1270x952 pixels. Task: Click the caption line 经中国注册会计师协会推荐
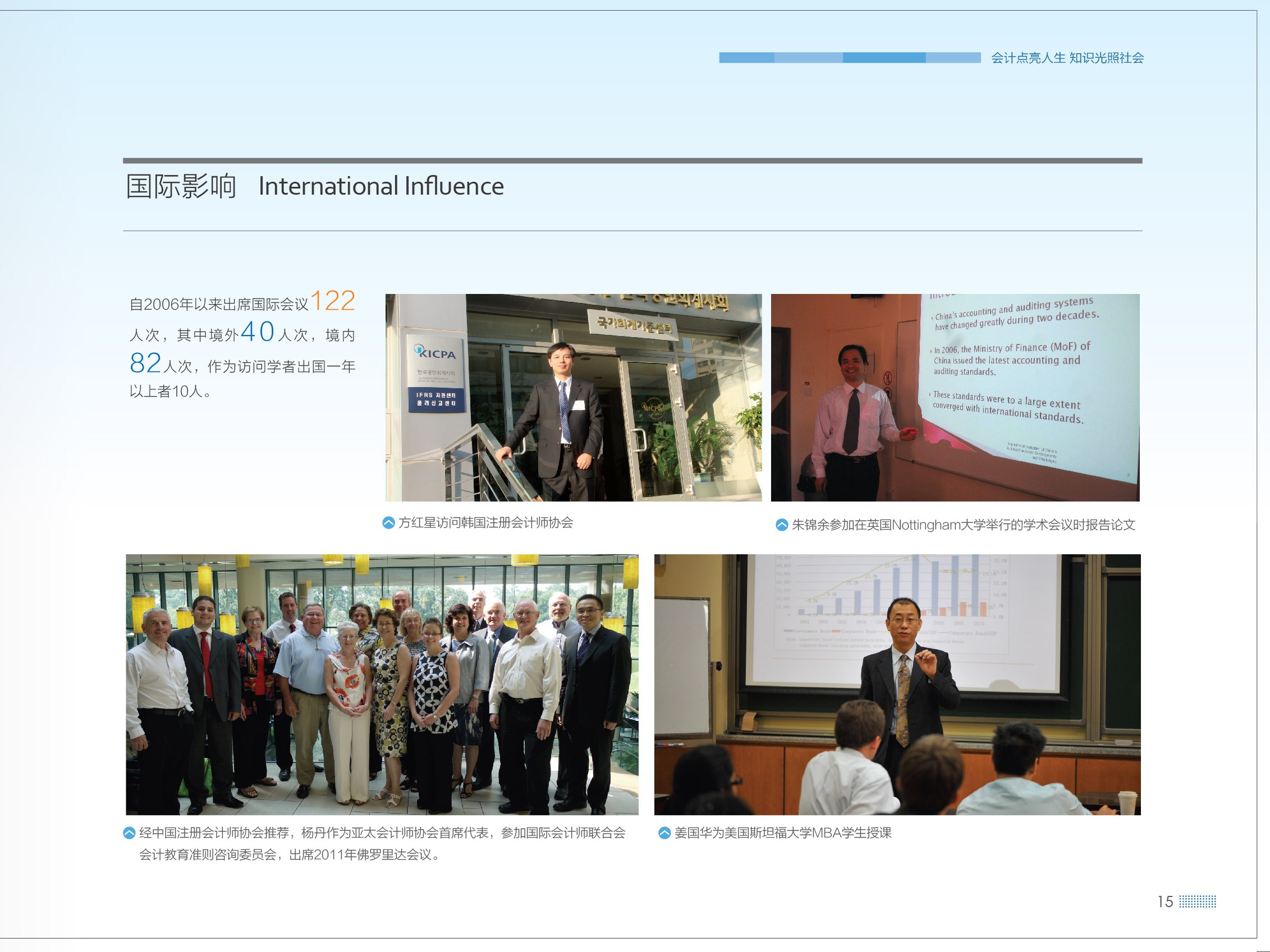point(382,833)
